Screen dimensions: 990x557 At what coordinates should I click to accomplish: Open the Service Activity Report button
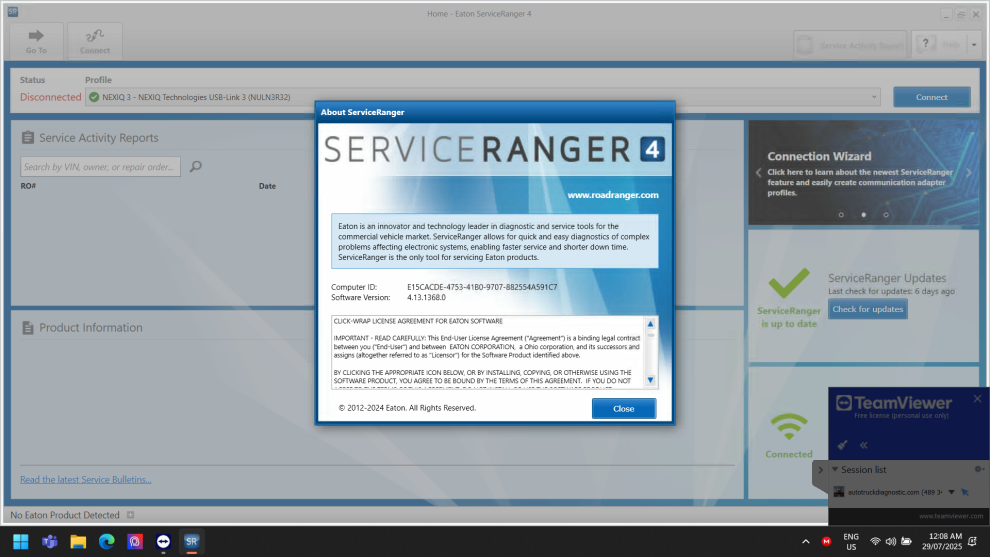pyautogui.click(x=850, y=45)
